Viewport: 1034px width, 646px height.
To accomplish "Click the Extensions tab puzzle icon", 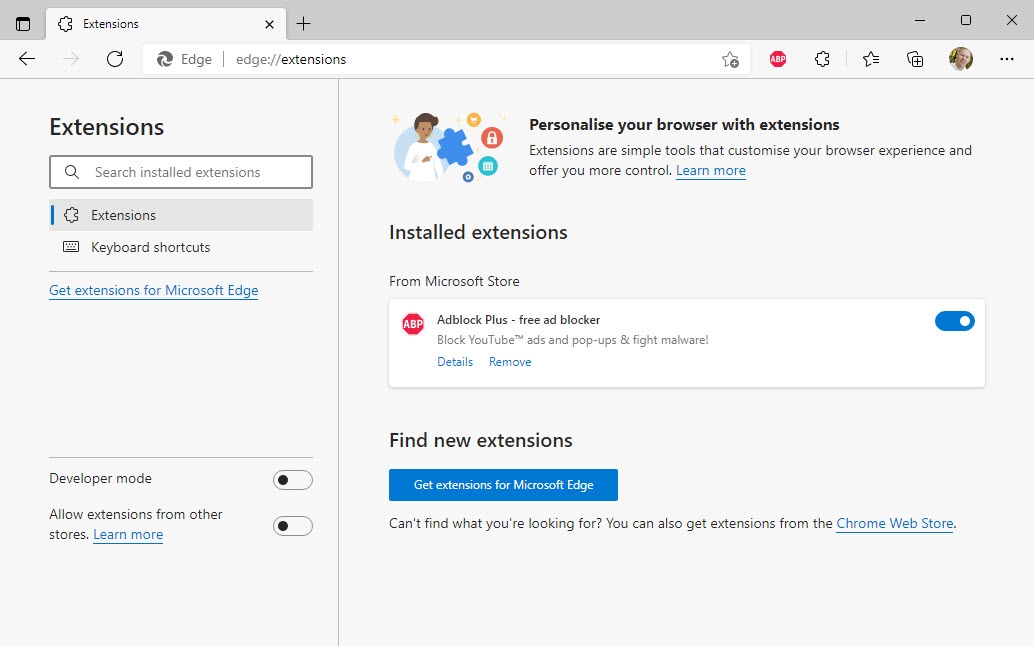I will [x=65, y=24].
